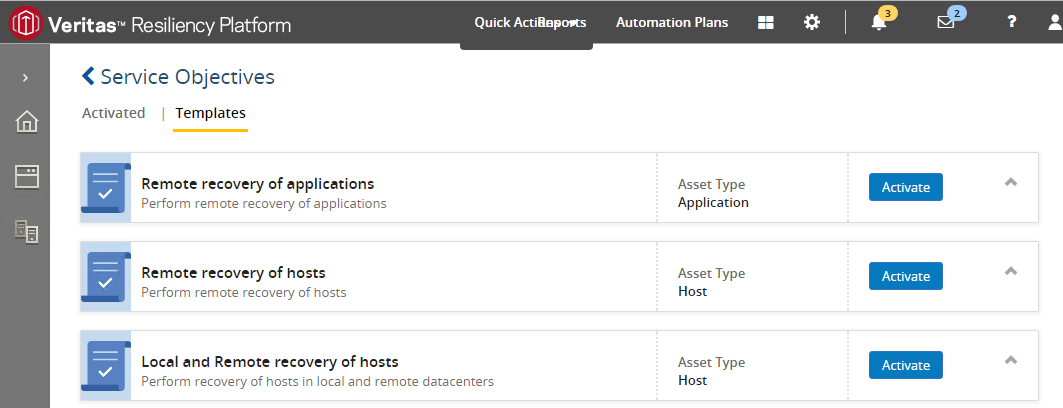Click the template icon for Remote recovery of applications
Screen dimensions: 1063x408
pyautogui.click(x=106, y=187)
